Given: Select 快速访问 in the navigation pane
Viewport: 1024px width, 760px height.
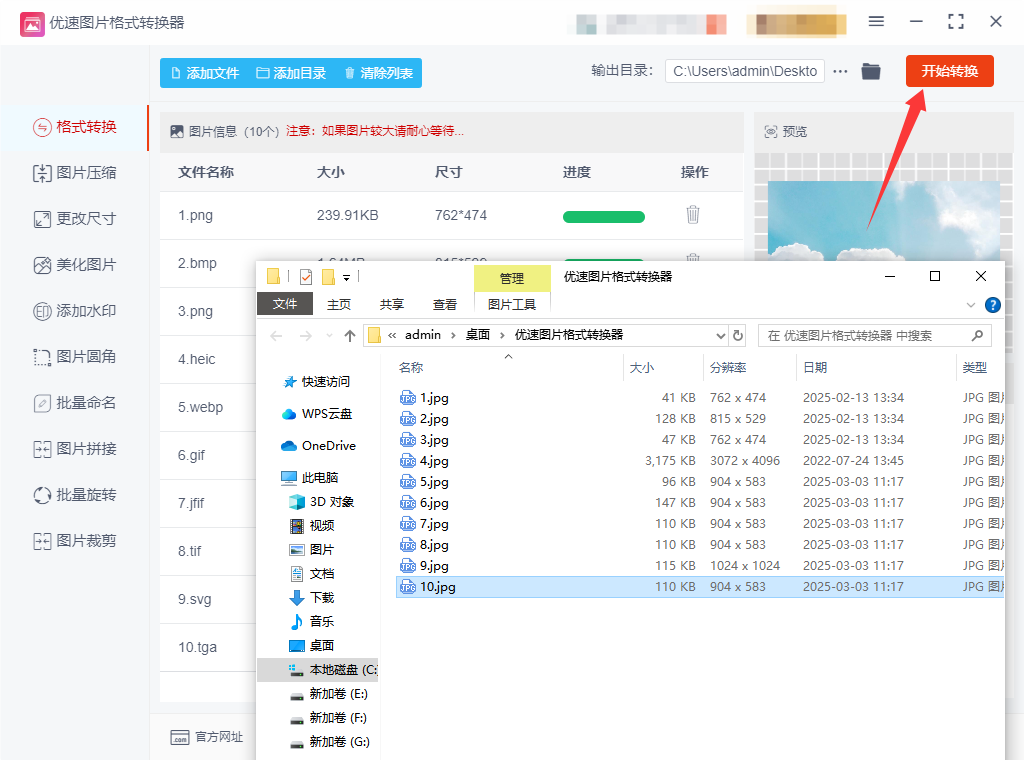Looking at the screenshot, I should pos(318,382).
